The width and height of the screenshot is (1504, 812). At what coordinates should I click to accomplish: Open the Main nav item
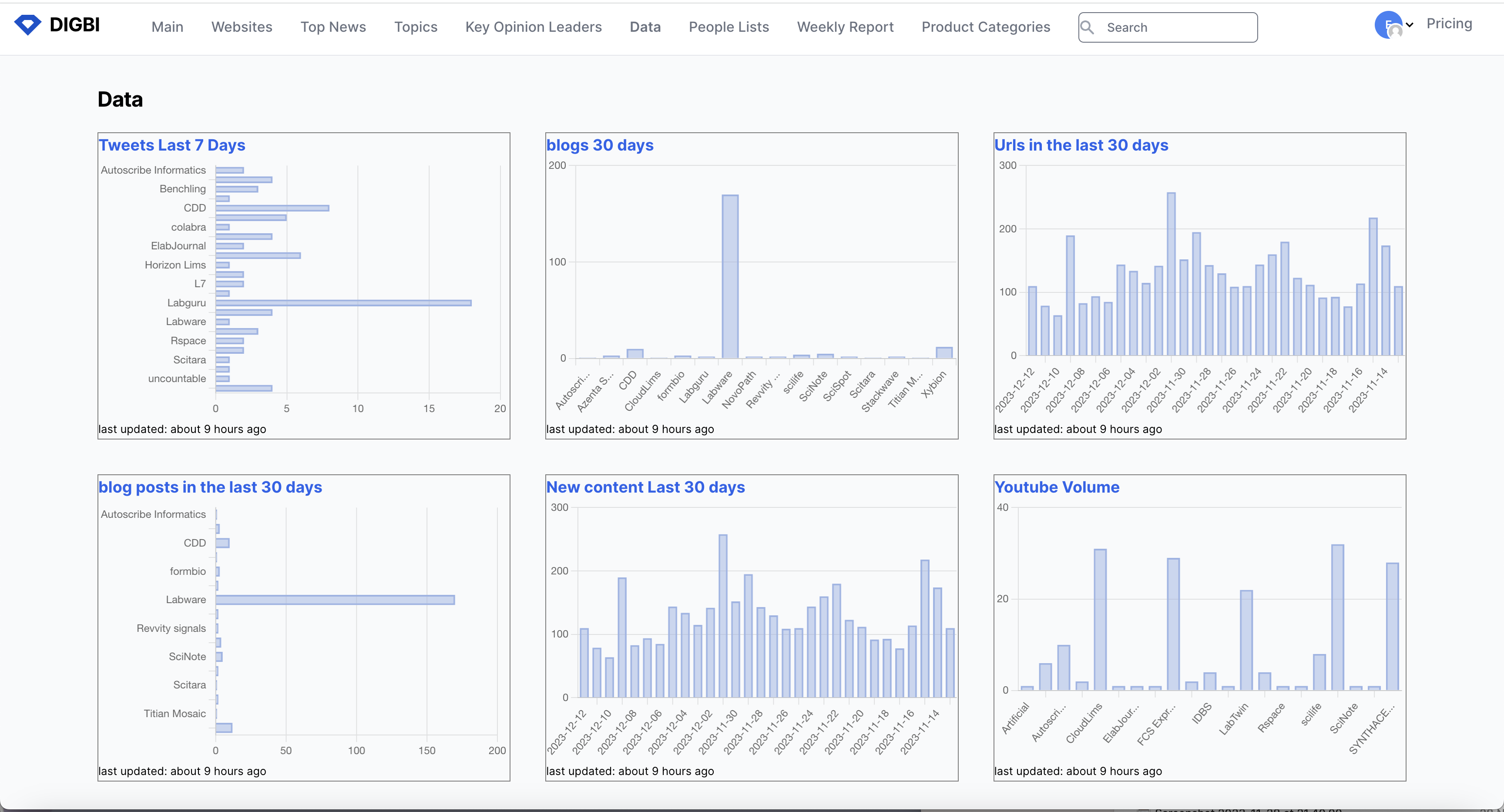click(168, 27)
